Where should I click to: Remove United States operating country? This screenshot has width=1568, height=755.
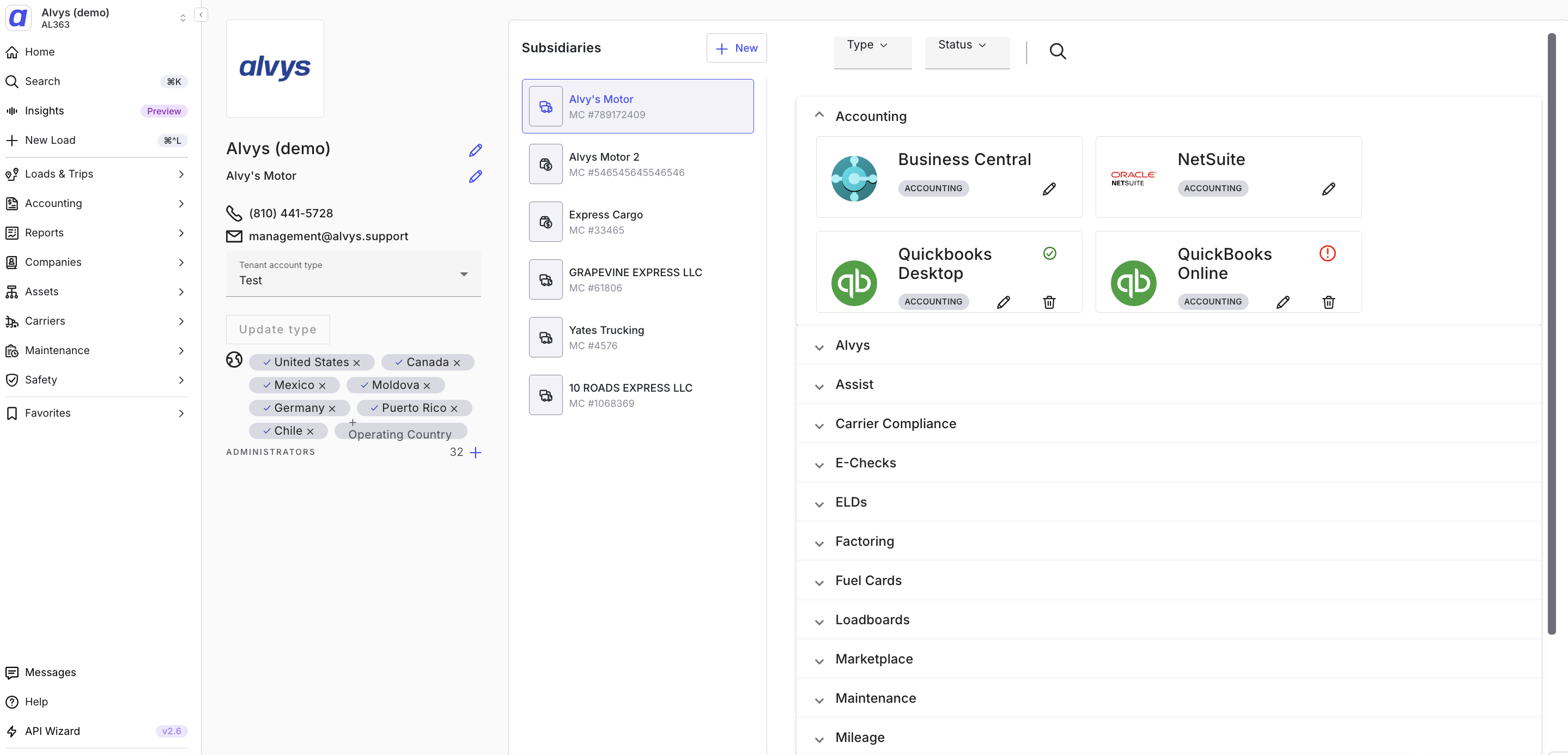[x=357, y=363]
